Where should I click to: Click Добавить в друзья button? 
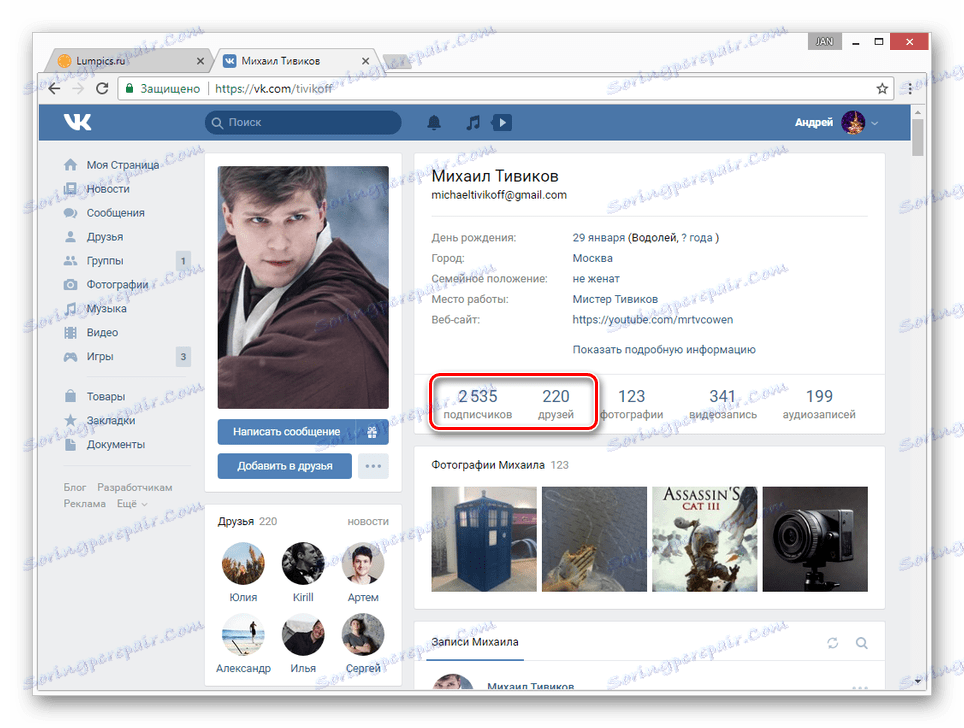pyautogui.click(x=285, y=466)
